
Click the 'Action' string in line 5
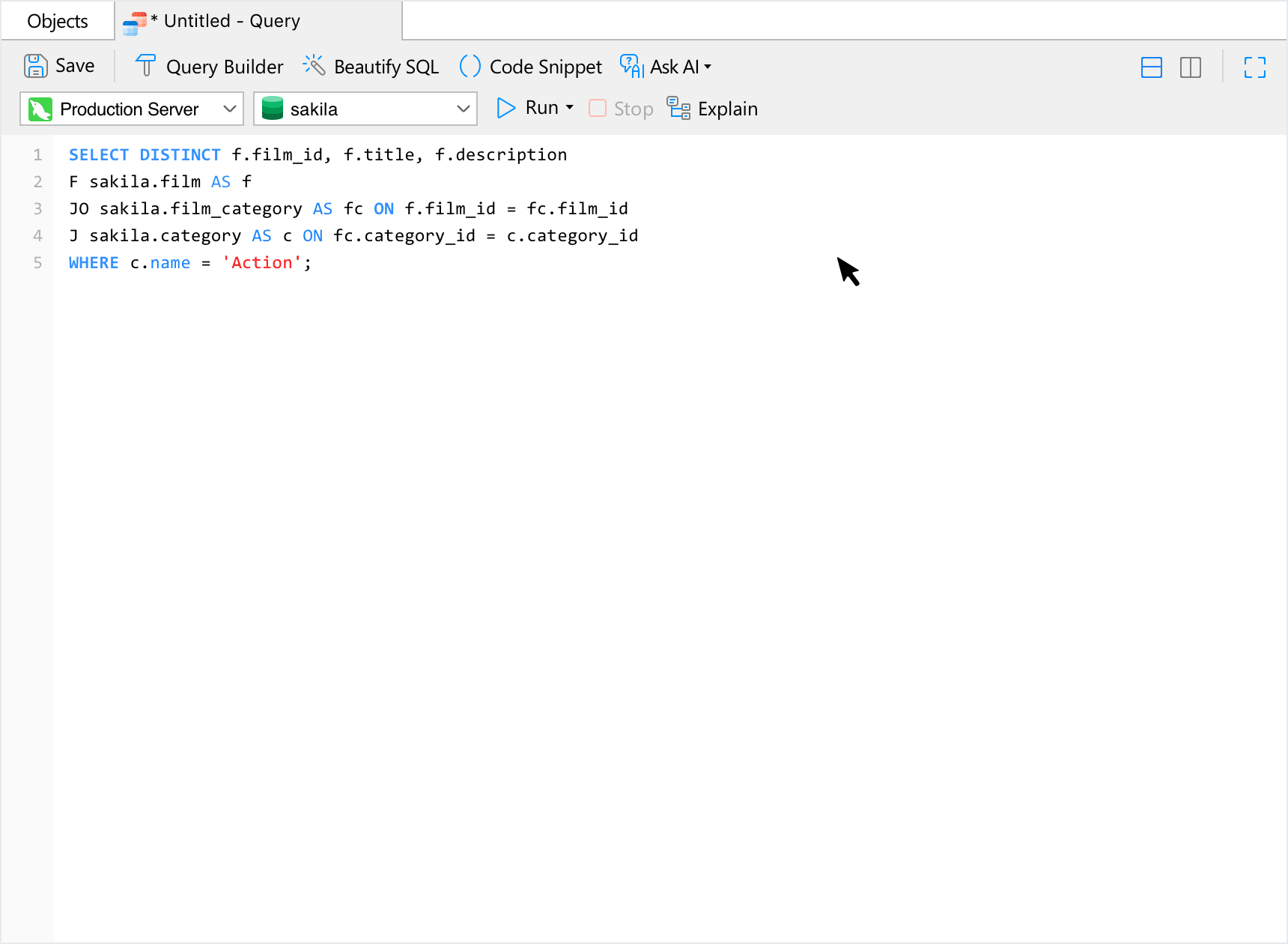coord(261,263)
